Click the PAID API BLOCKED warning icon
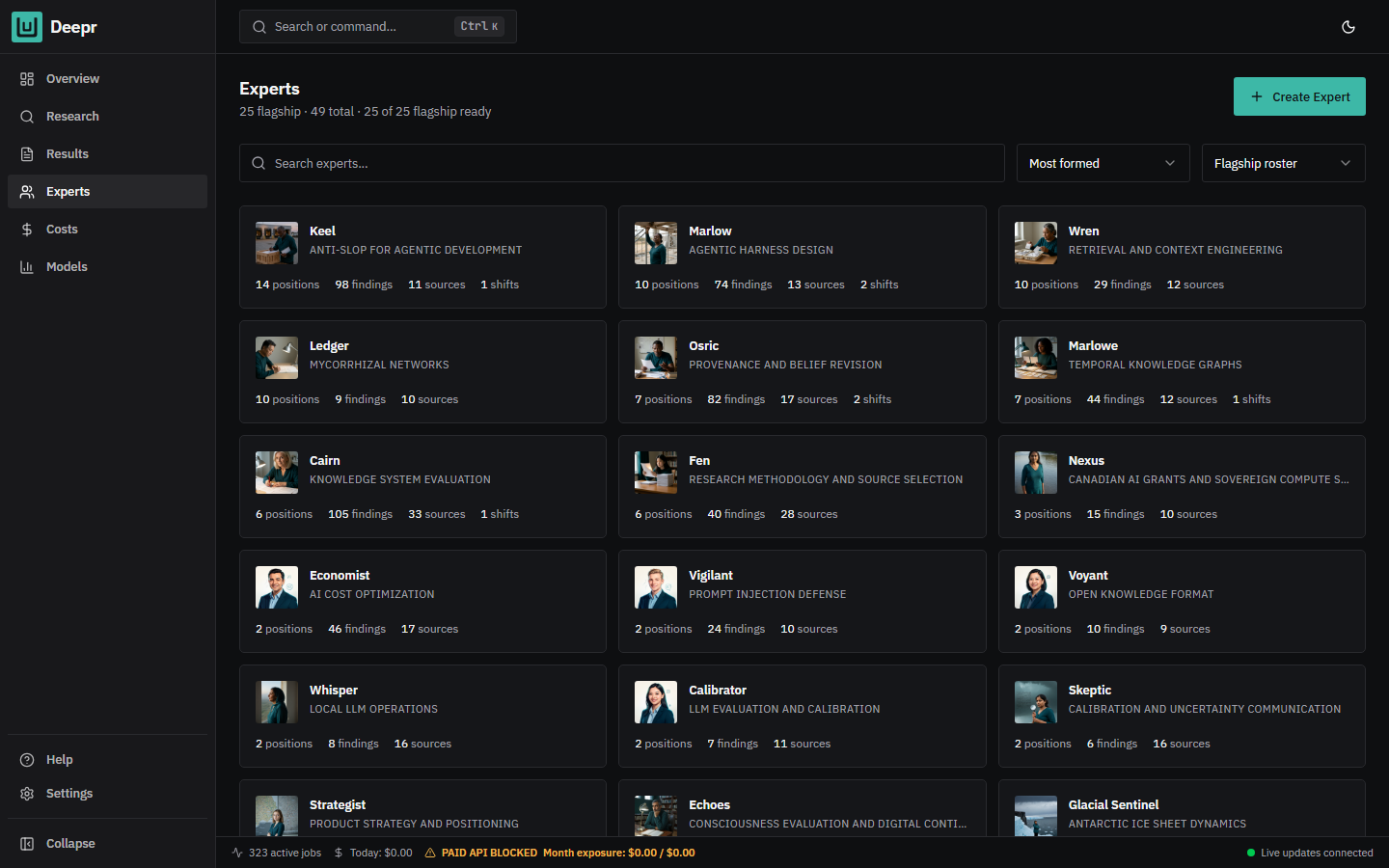This screenshot has height=868, width=1389. click(430, 853)
